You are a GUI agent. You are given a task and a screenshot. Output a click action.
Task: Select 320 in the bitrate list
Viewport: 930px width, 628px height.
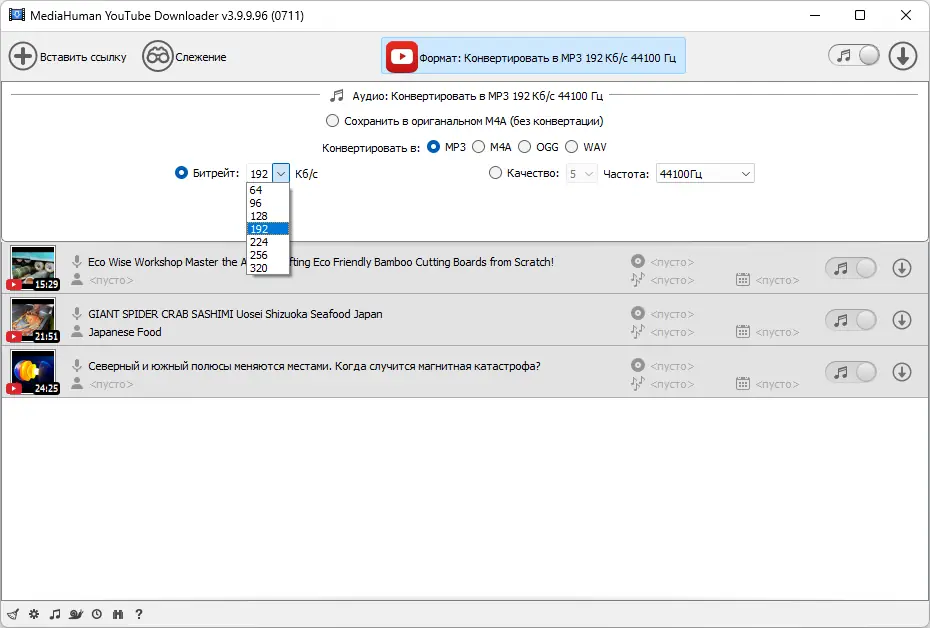pos(257,267)
